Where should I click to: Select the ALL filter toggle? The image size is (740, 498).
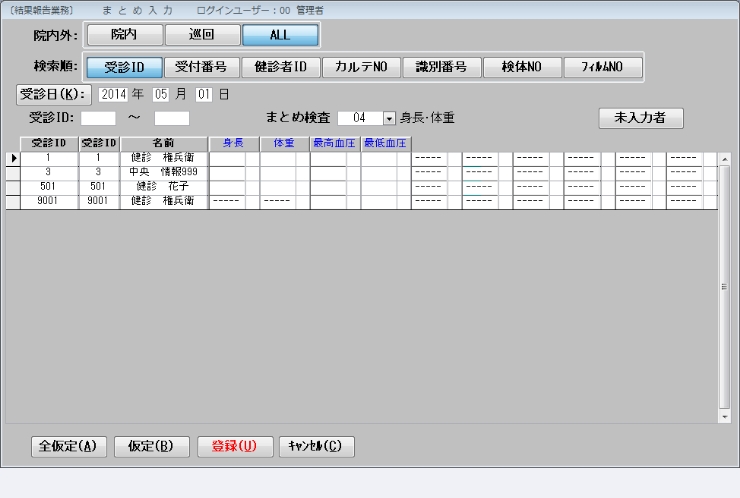(x=280, y=36)
